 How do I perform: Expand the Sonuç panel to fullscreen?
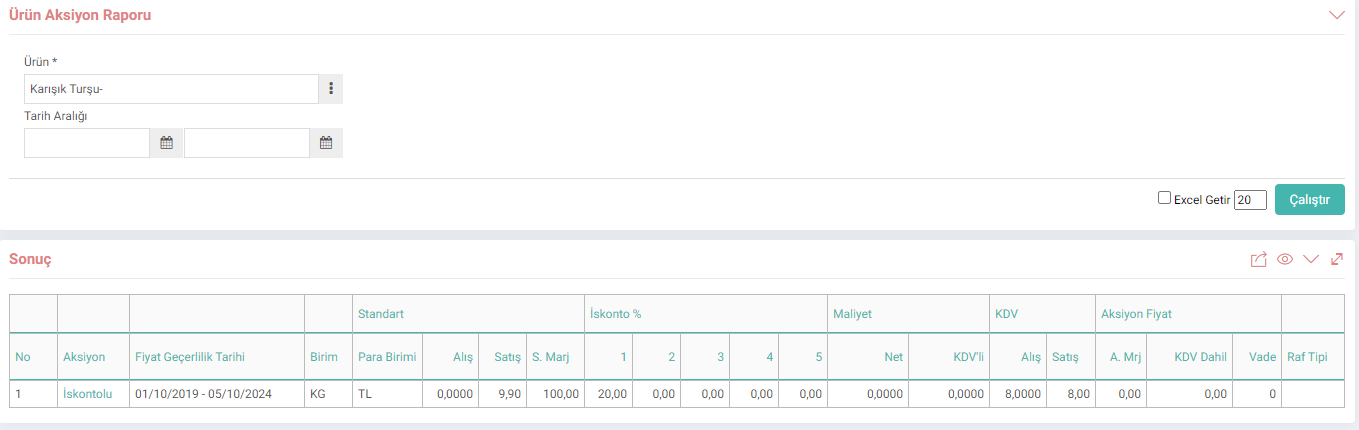point(1337,259)
